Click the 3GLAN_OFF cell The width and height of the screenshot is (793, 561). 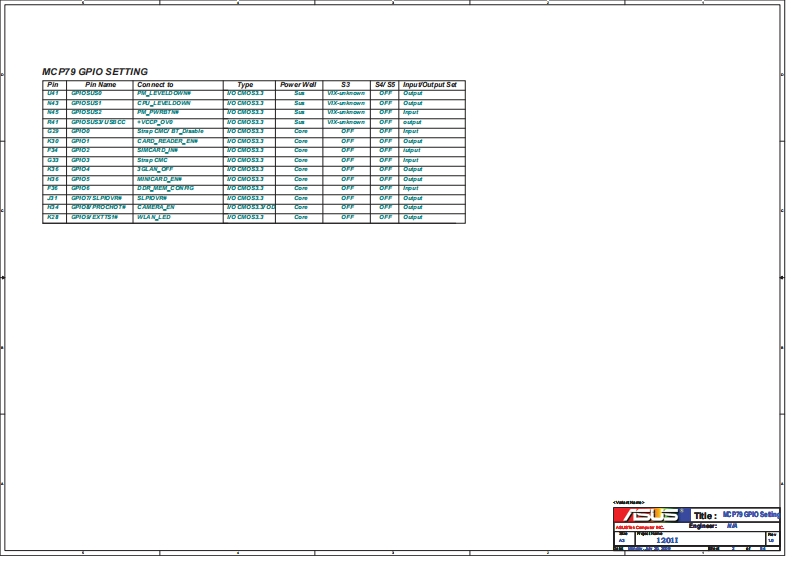(155, 169)
